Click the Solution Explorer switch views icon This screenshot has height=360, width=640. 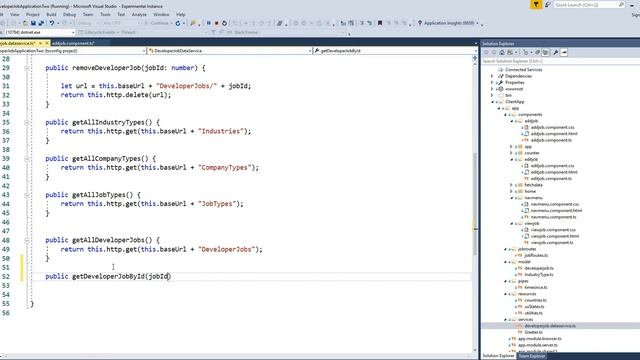tap(510, 52)
